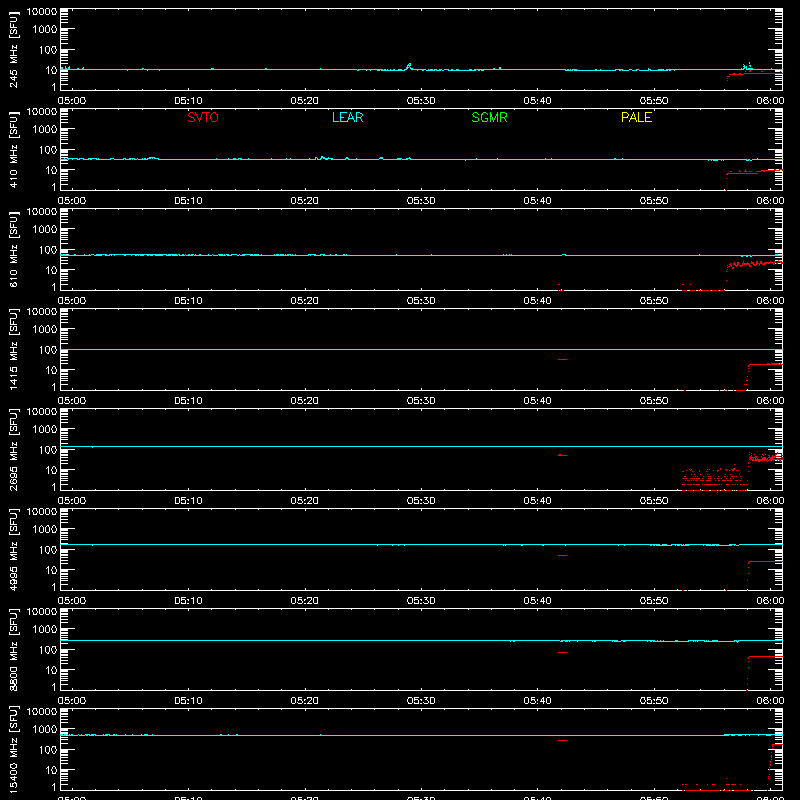The width and height of the screenshot is (800, 800).
Task: Click the cyan spike near 05:29 at 245 MHz
Action: click(x=409, y=66)
